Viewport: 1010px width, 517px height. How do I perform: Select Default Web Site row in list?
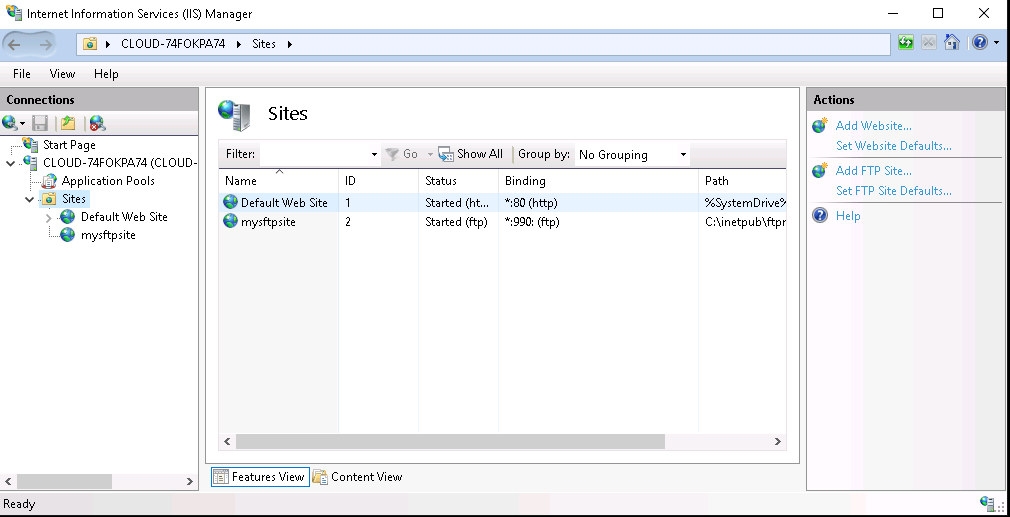click(x=502, y=203)
